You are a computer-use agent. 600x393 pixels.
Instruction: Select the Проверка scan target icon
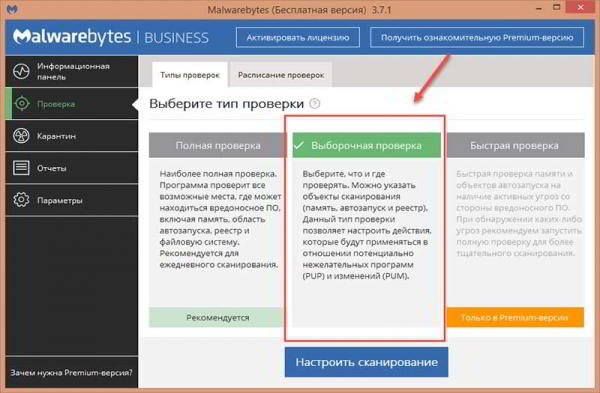tap(22, 103)
